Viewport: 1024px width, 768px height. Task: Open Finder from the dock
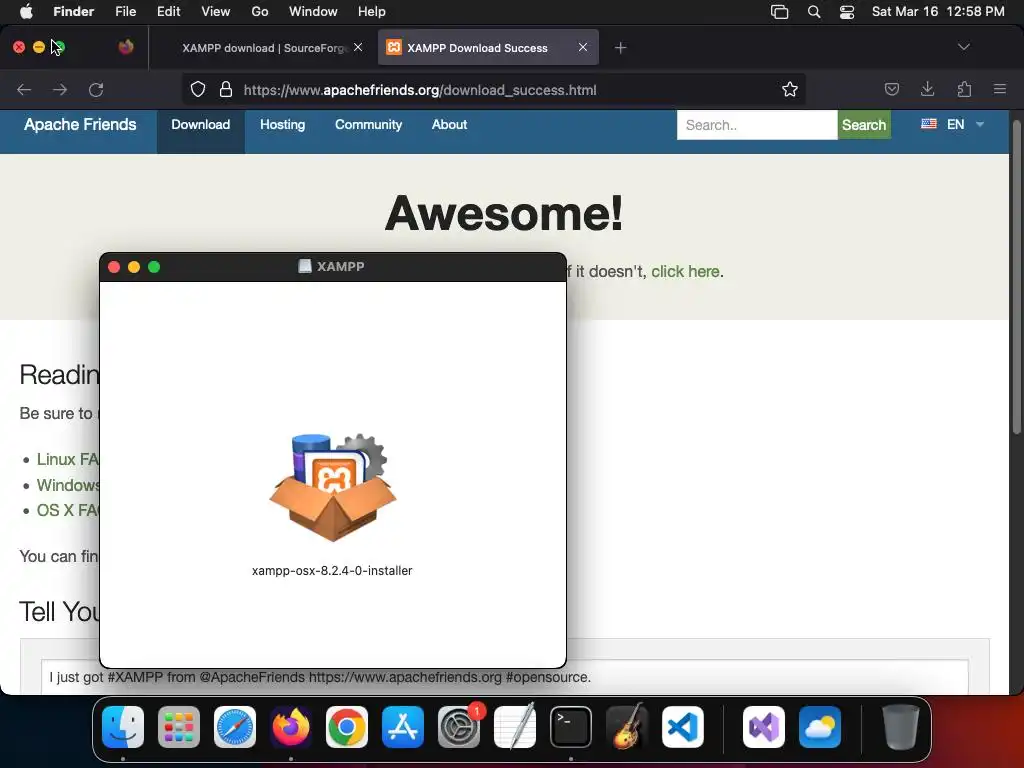[123, 727]
